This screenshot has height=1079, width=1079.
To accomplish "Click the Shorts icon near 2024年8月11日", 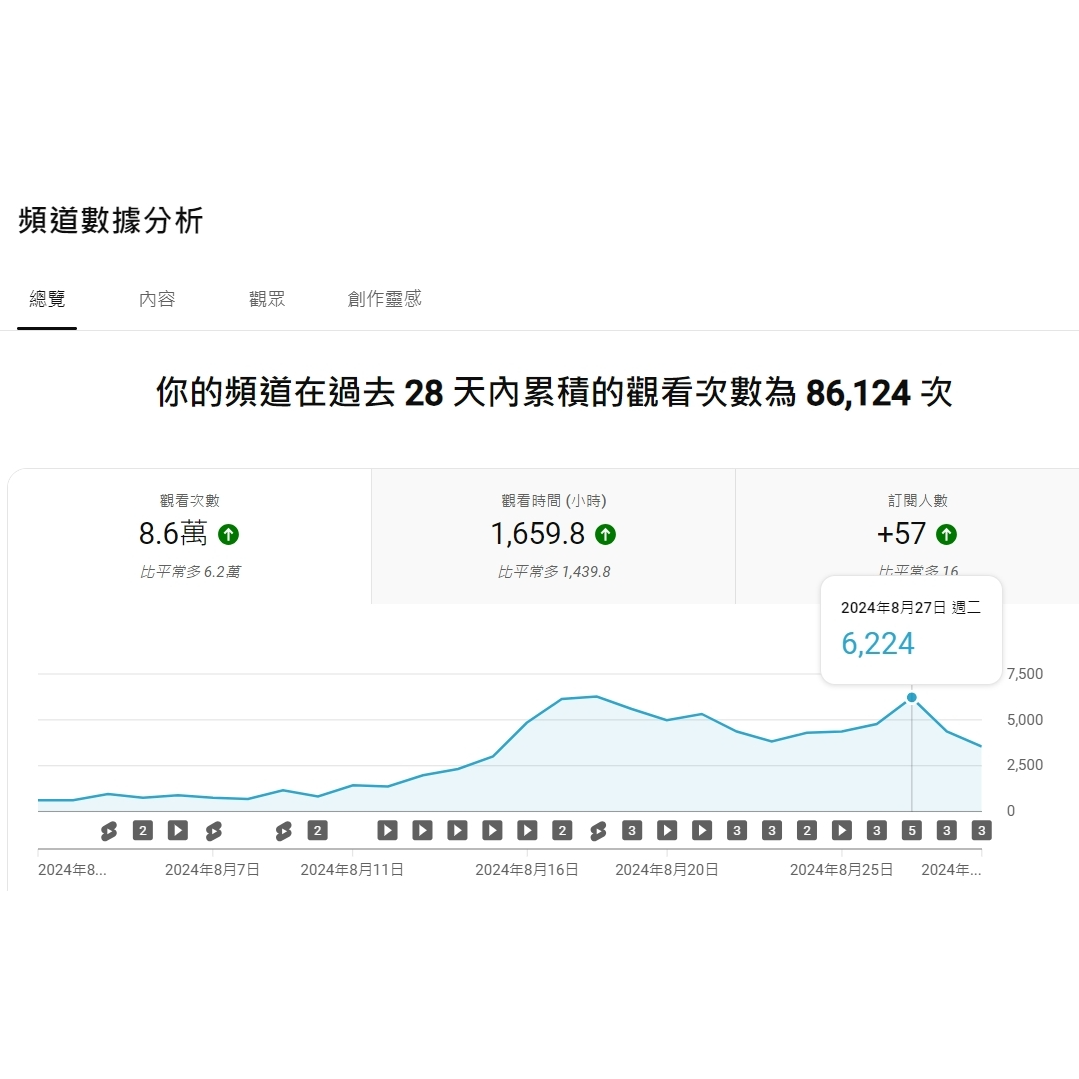I will (283, 830).
